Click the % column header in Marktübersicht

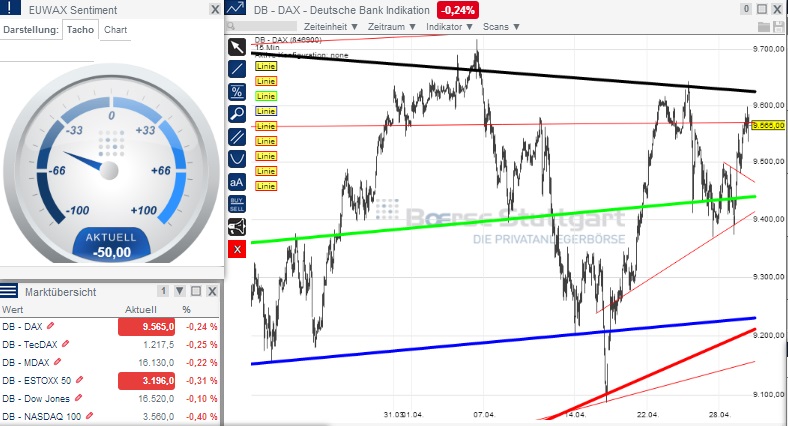coord(186,309)
